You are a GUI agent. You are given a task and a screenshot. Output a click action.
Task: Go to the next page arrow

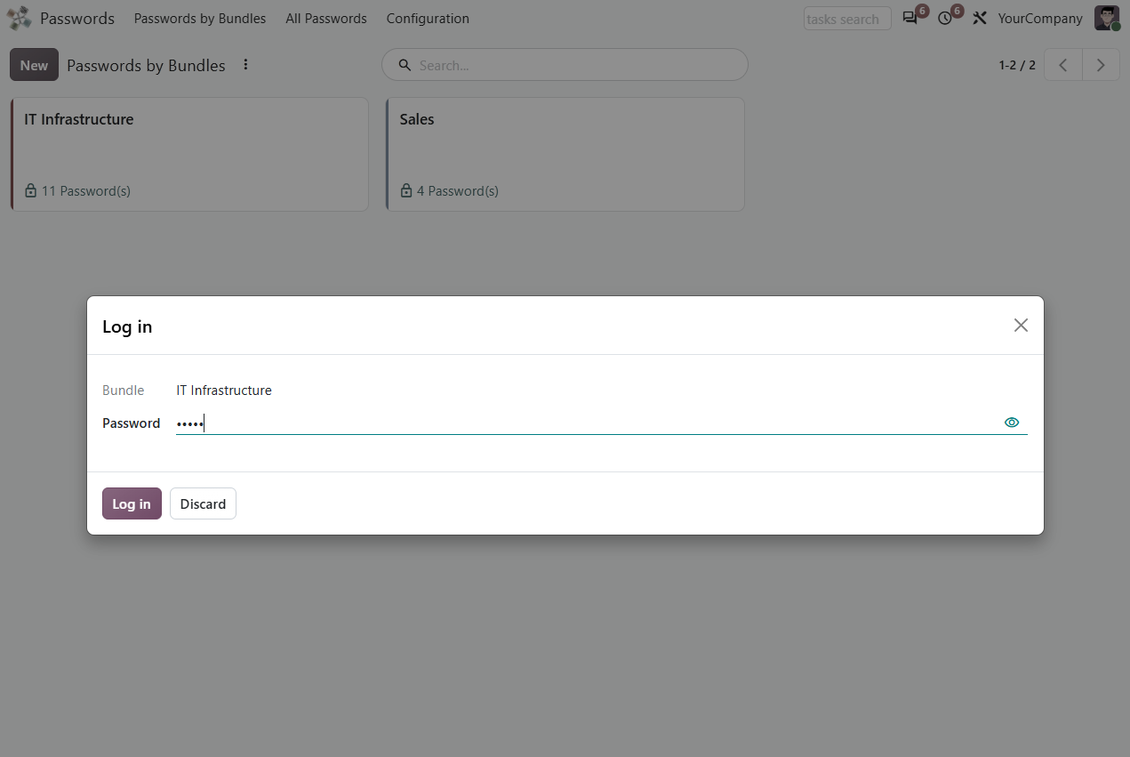[1100, 65]
